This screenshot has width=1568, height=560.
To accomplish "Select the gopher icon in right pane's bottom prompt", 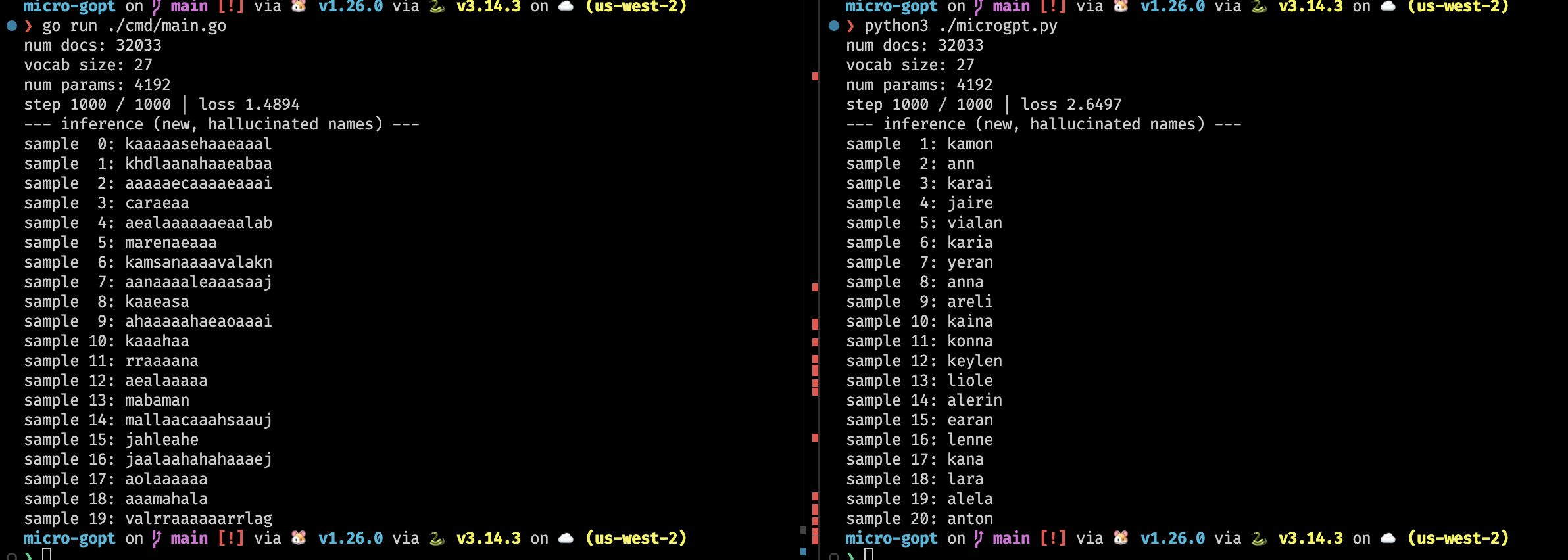I will coord(1121,538).
